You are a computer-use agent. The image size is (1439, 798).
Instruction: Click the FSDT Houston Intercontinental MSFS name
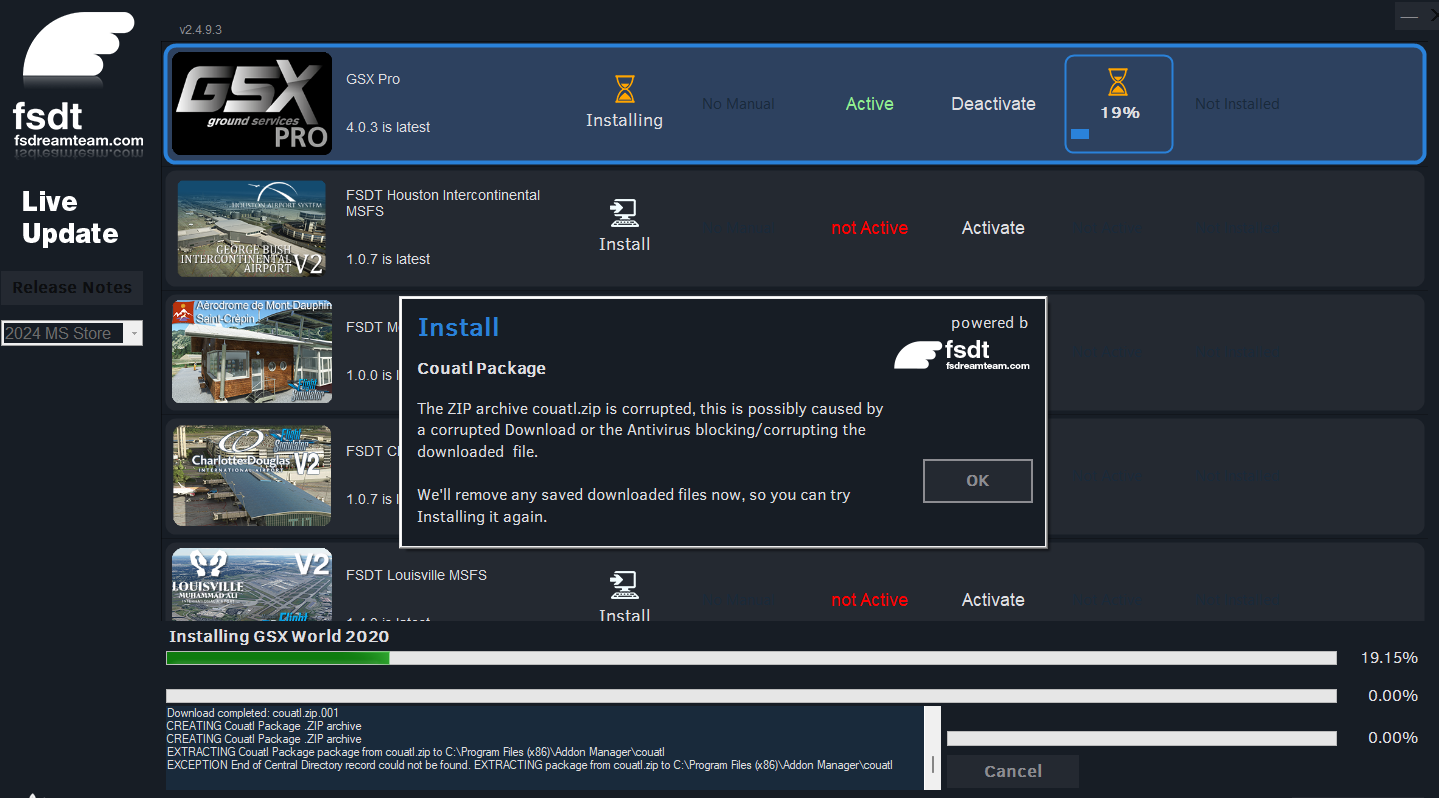point(443,203)
